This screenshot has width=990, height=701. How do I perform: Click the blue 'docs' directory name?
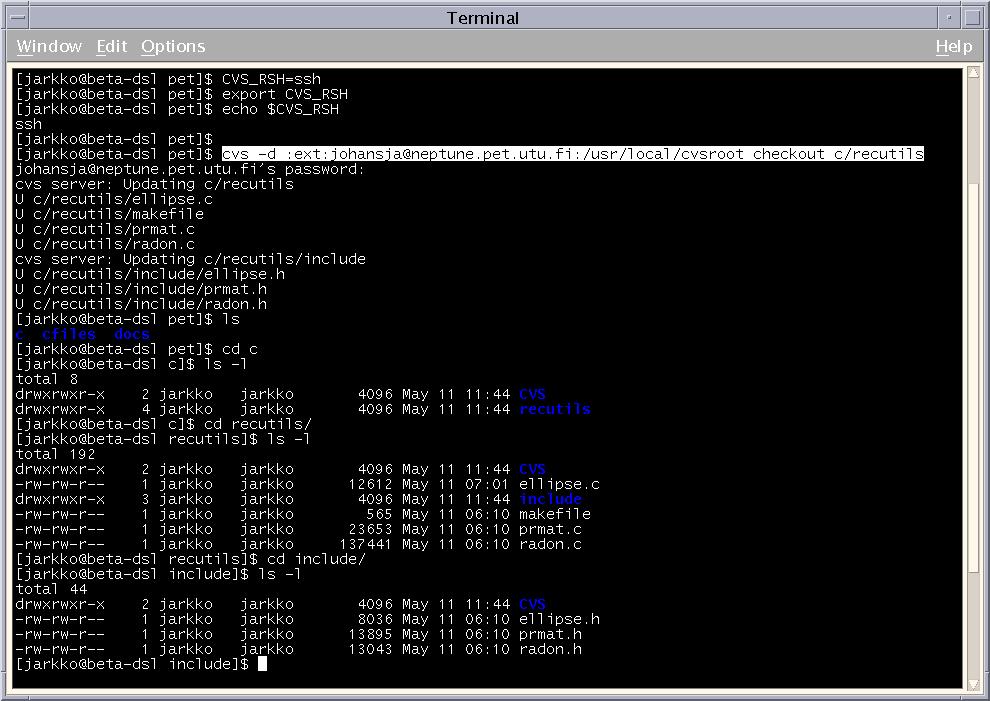click(x=131, y=334)
